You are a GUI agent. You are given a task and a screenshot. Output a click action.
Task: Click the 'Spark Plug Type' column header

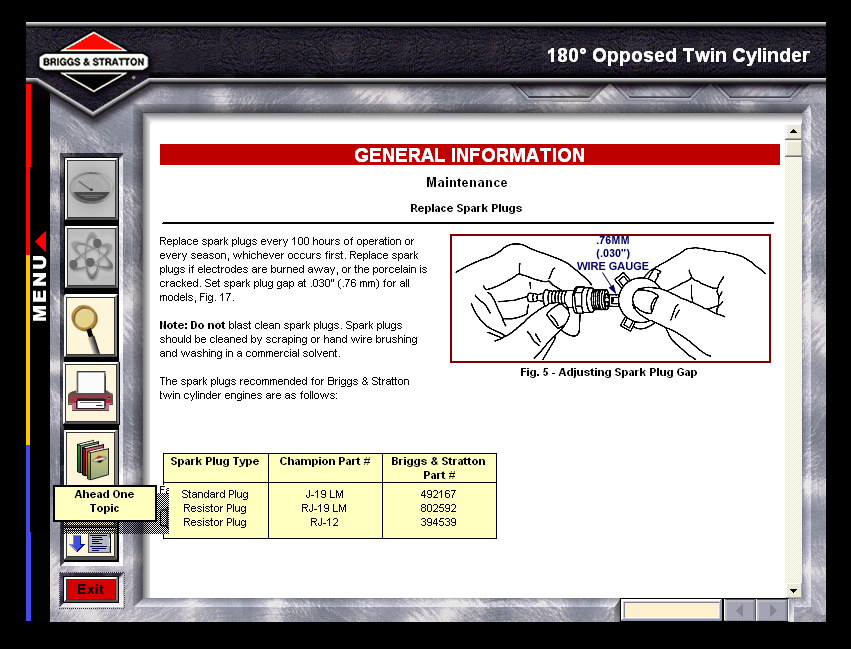click(215, 461)
